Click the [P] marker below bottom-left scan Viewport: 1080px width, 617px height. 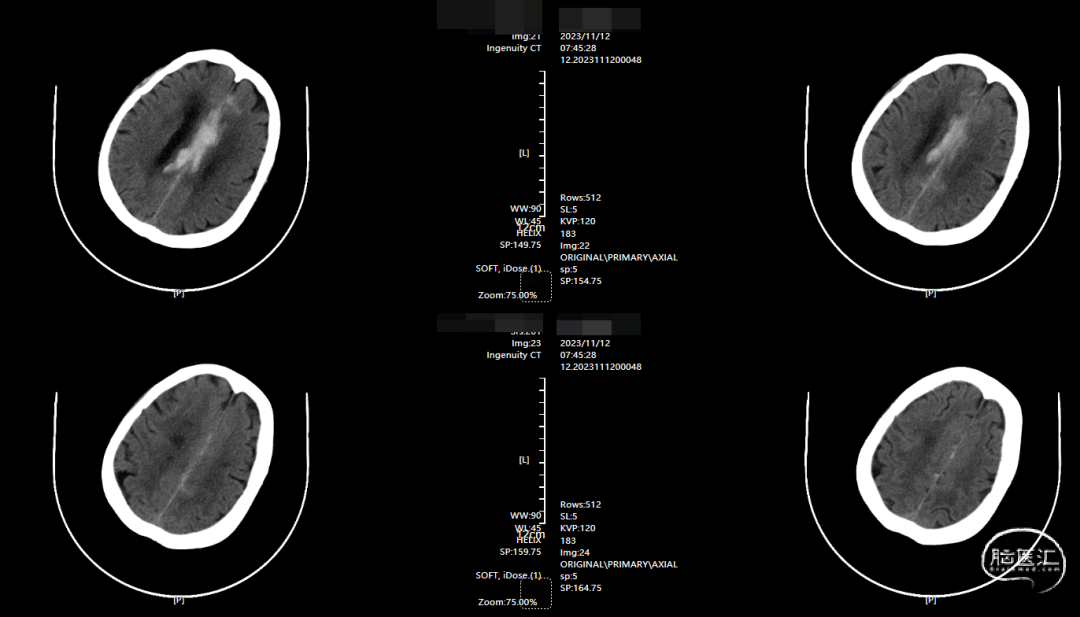178,600
